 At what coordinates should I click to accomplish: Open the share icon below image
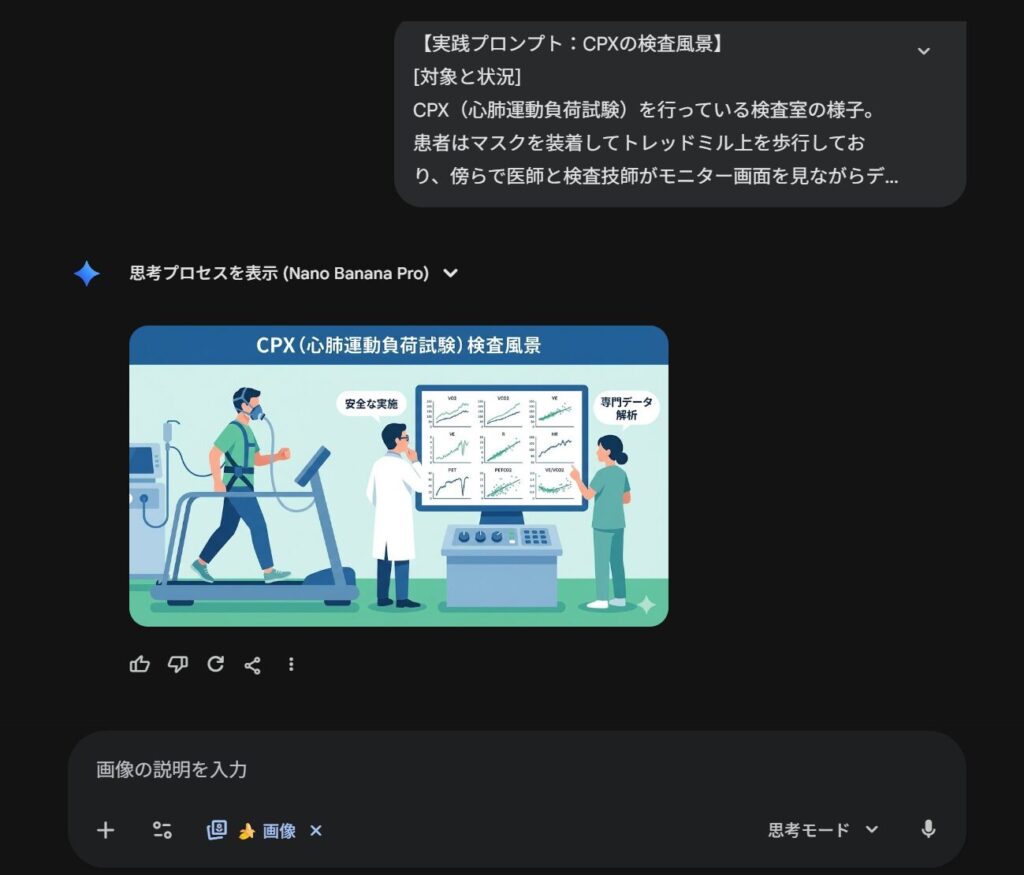pos(253,665)
